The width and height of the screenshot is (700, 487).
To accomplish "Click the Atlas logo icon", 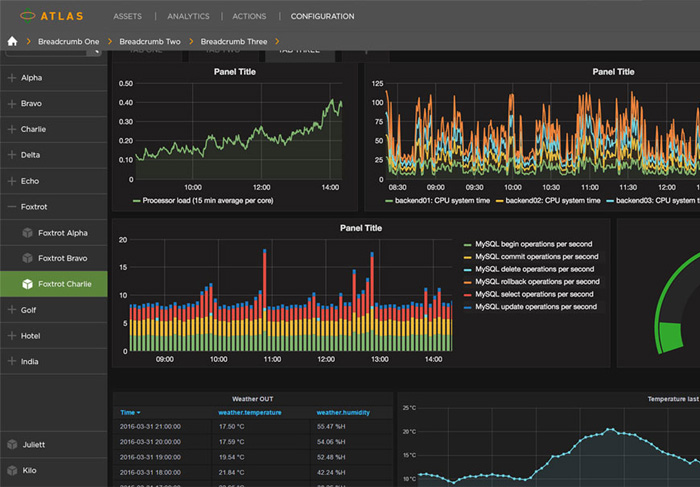I will click(27, 16).
